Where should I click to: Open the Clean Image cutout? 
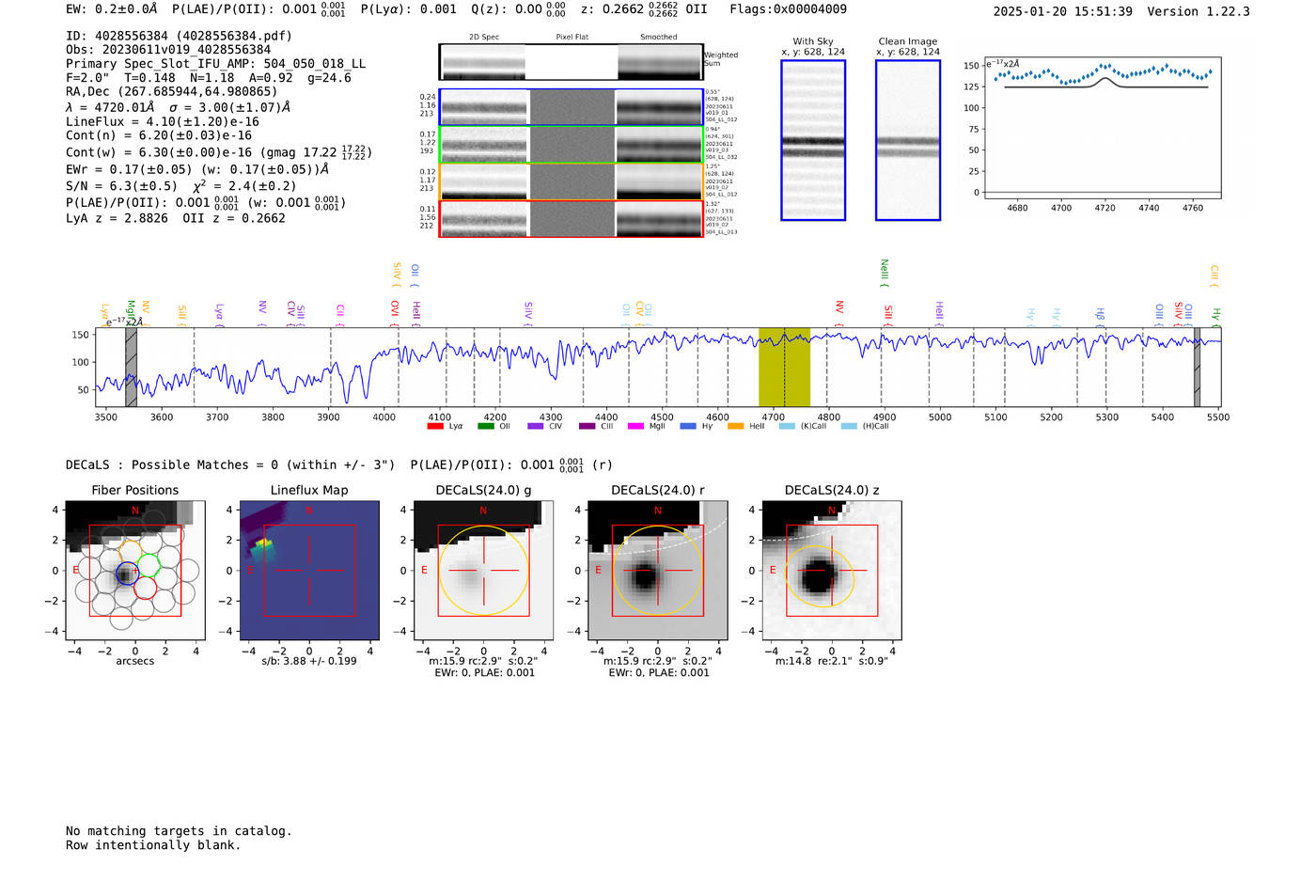908,140
